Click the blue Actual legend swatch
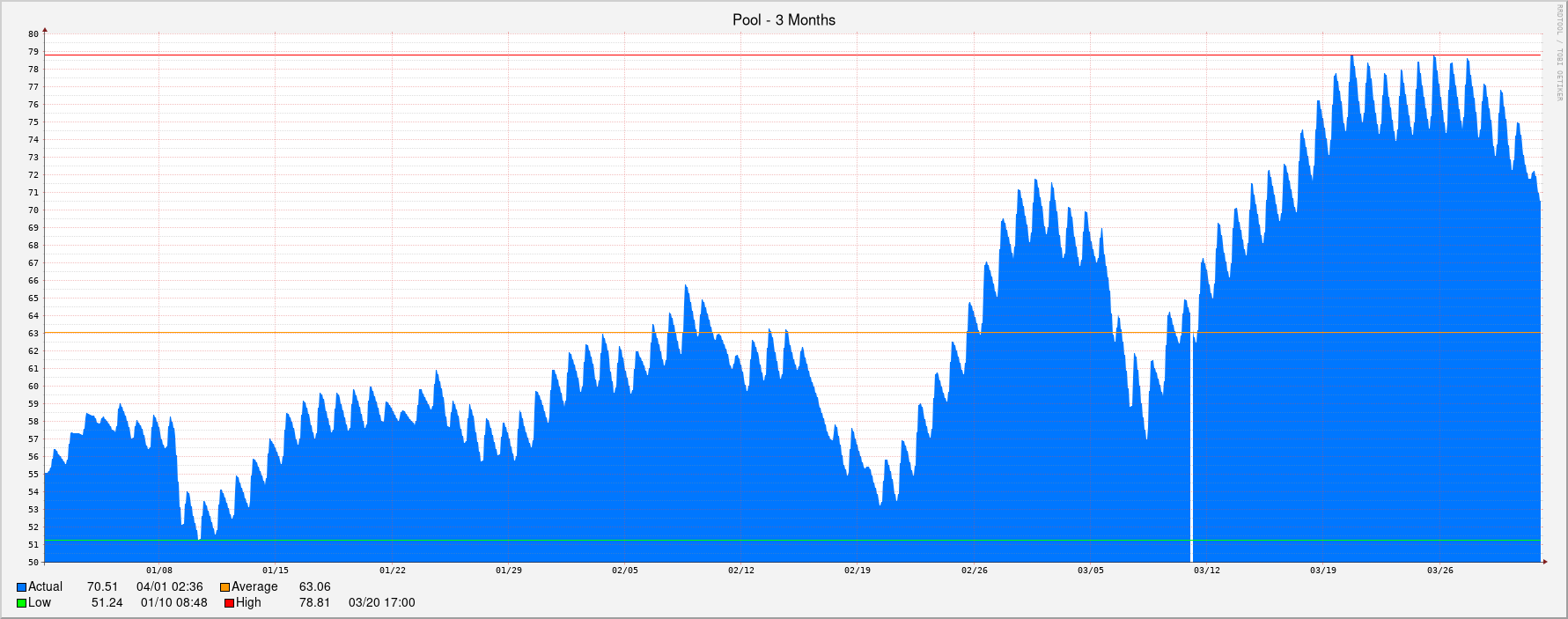The width and height of the screenshot is (1568, 619). (21, 587)
